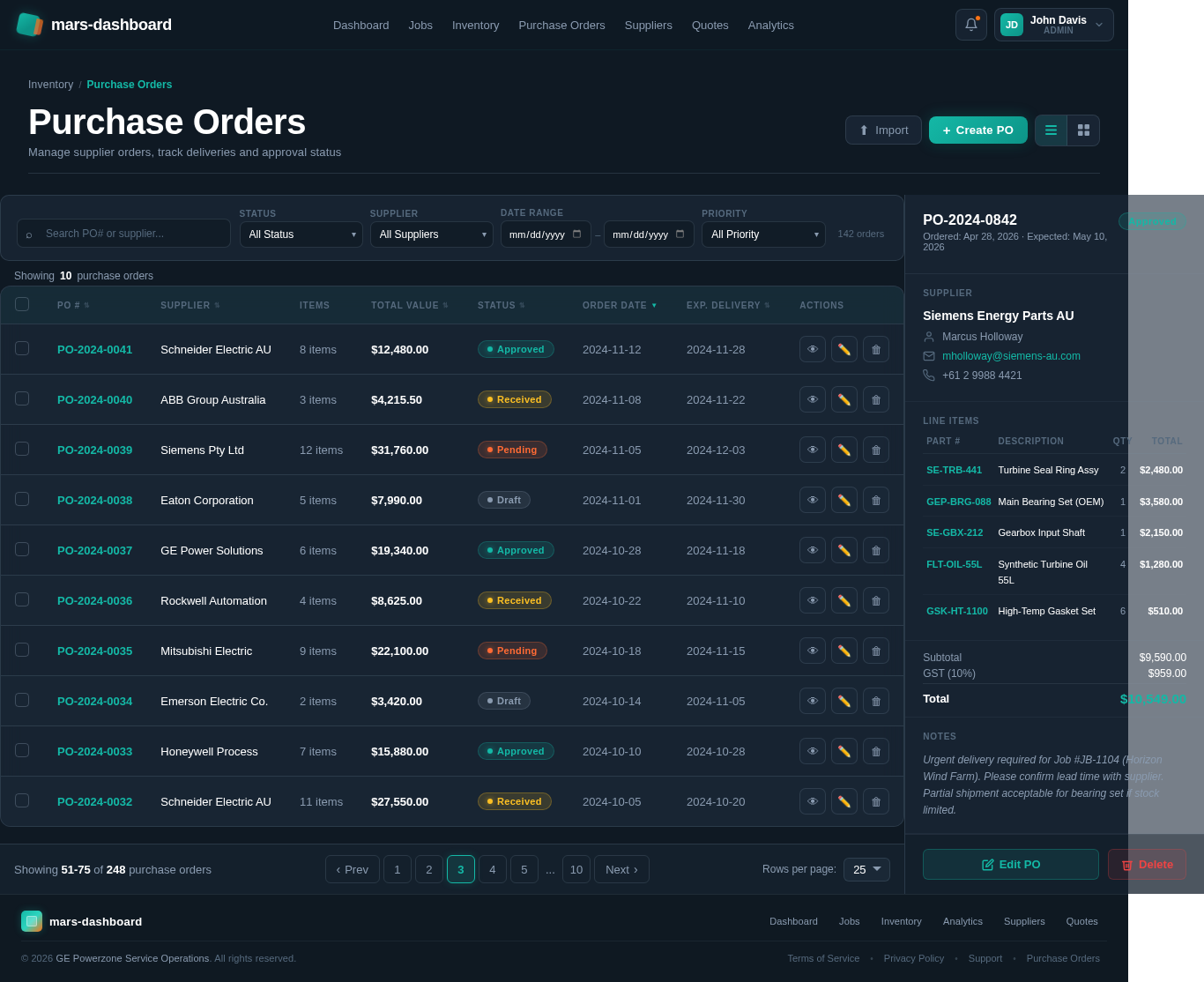
Task: Go to the Next page
Action: point(621,869)
